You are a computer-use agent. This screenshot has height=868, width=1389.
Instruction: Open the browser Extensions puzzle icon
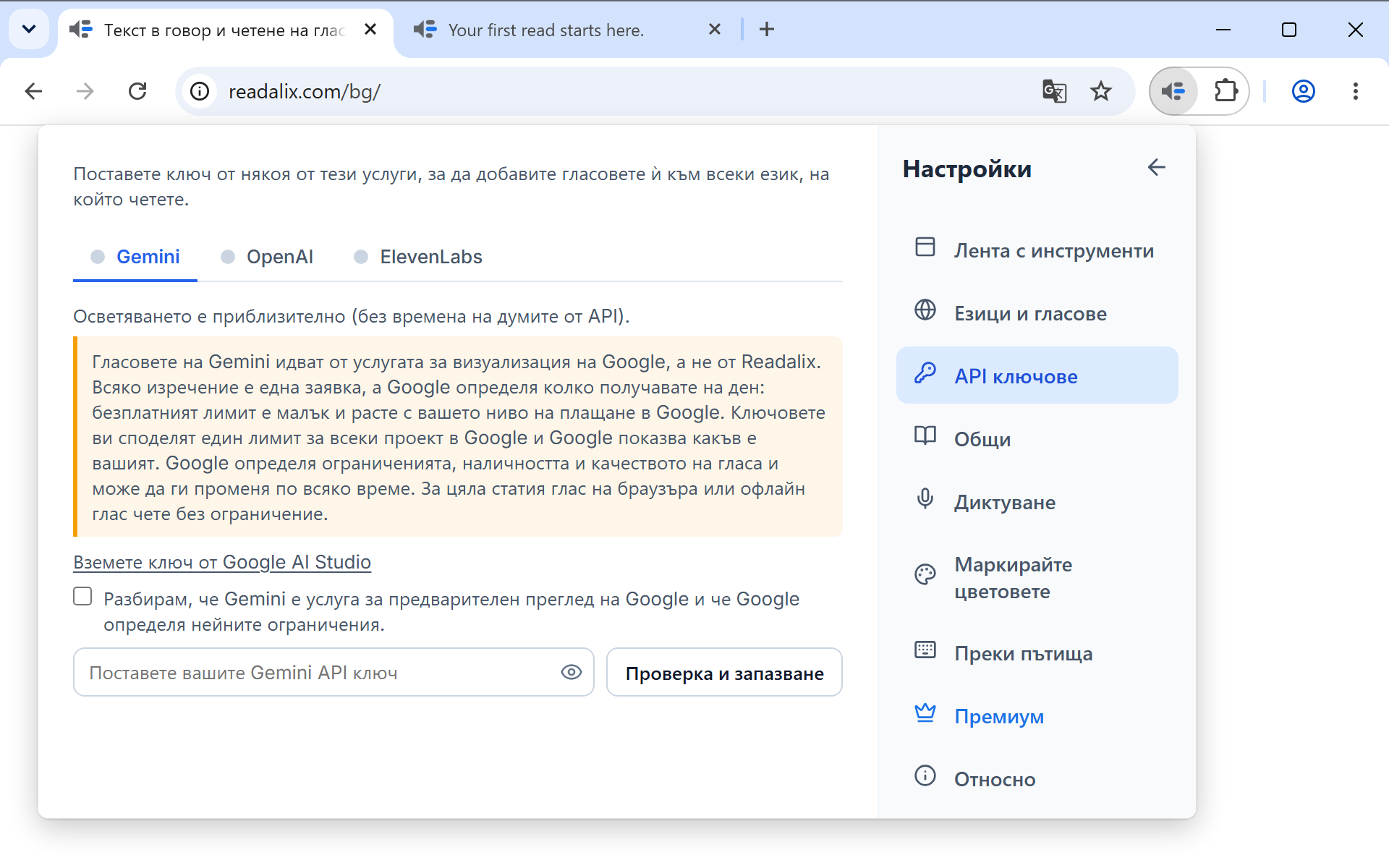[x=1226, y=91]
